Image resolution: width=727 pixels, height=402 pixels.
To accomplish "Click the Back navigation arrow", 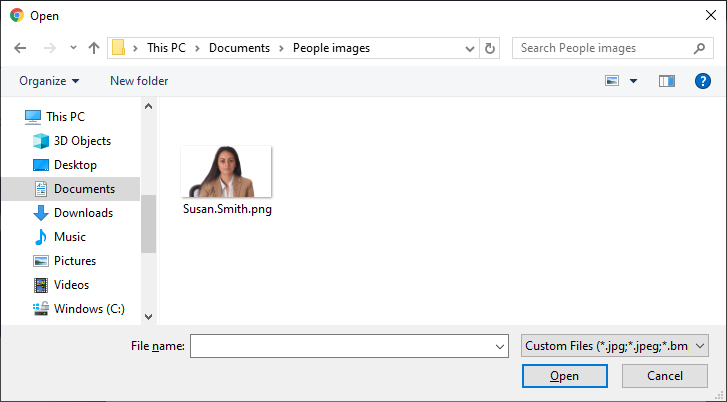I will 20,48.
